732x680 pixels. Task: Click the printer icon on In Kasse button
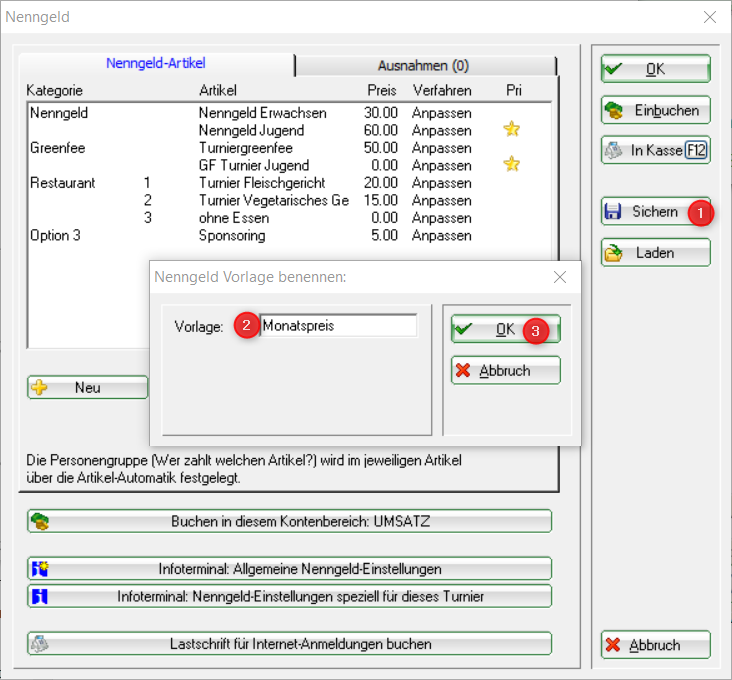(x=613, y=151)
